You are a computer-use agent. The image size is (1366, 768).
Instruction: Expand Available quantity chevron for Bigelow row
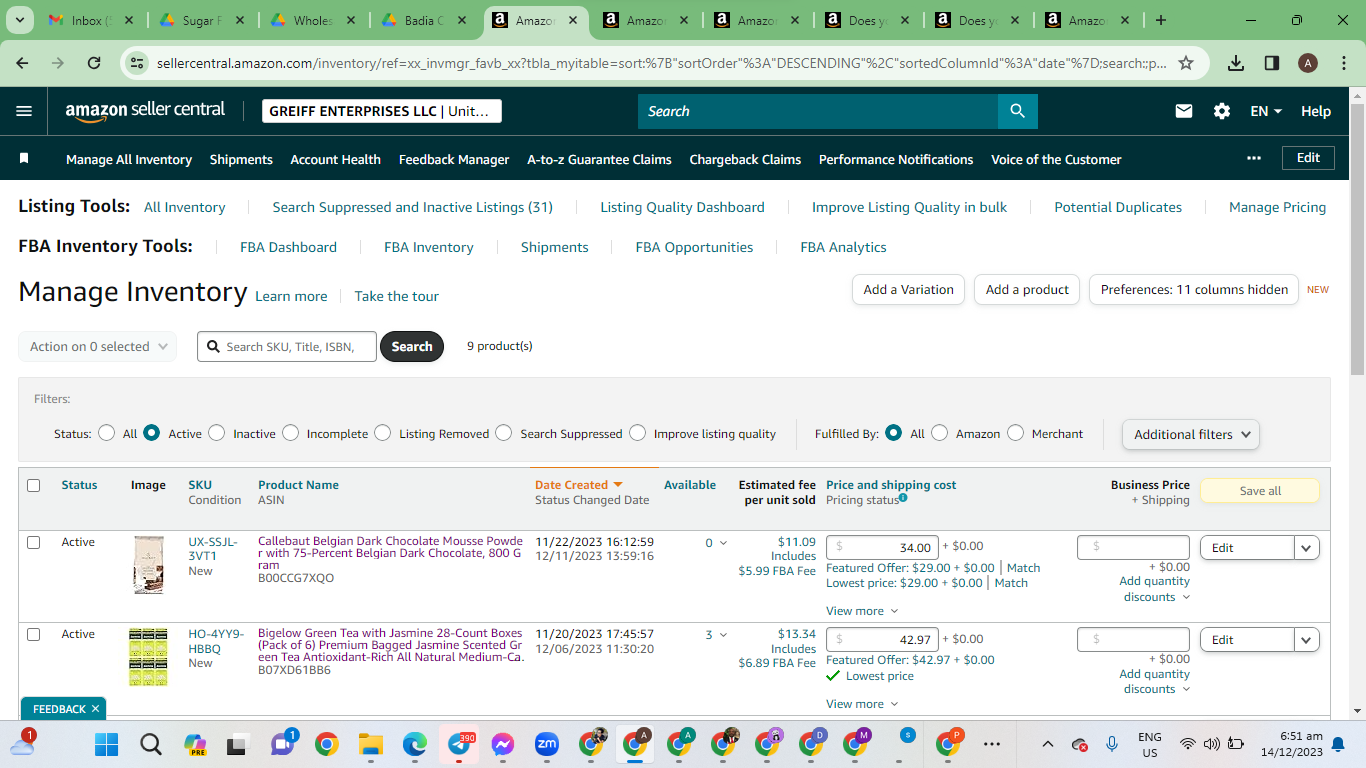[x=724, y=635]
